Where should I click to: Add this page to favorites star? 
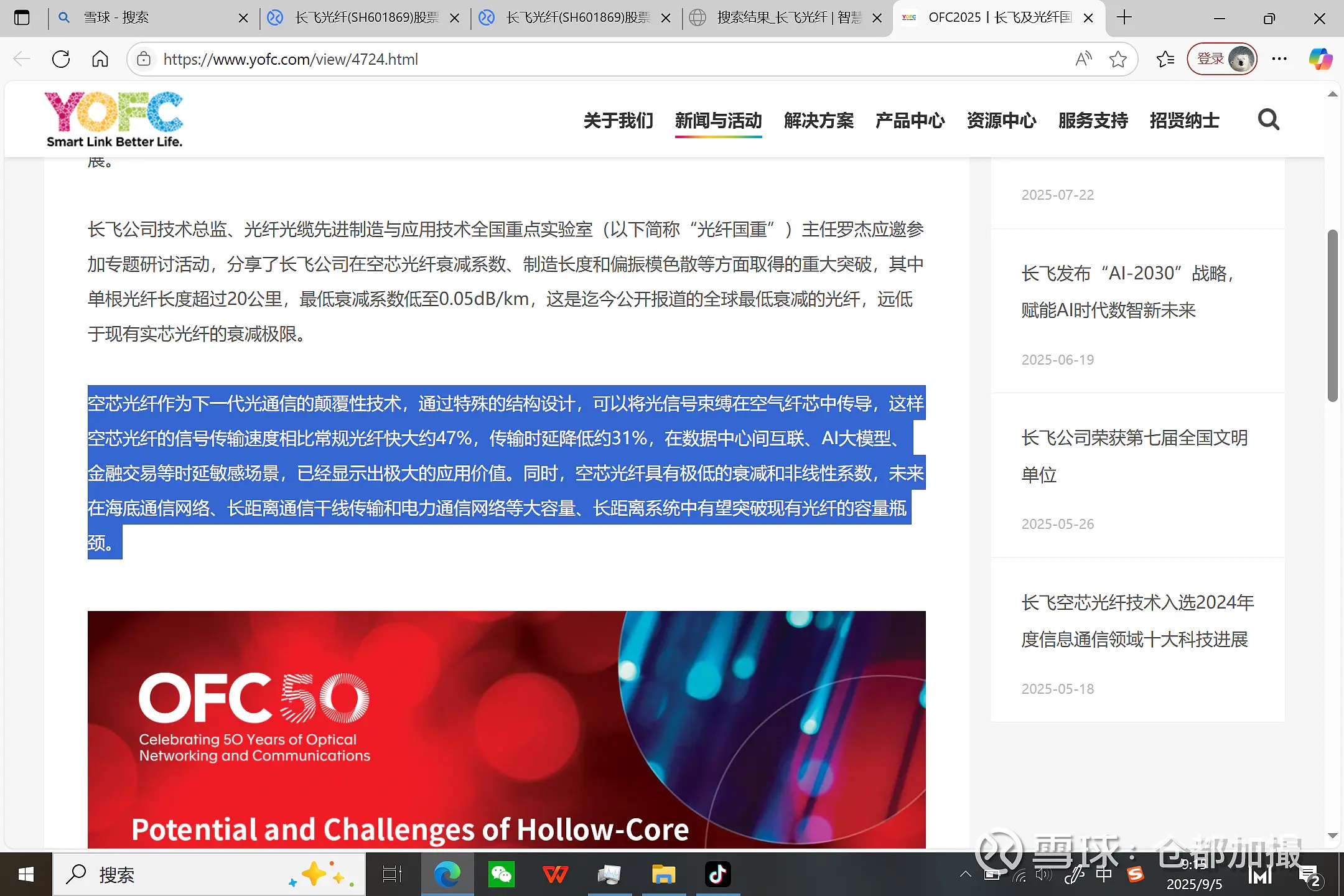(1118, 59)
